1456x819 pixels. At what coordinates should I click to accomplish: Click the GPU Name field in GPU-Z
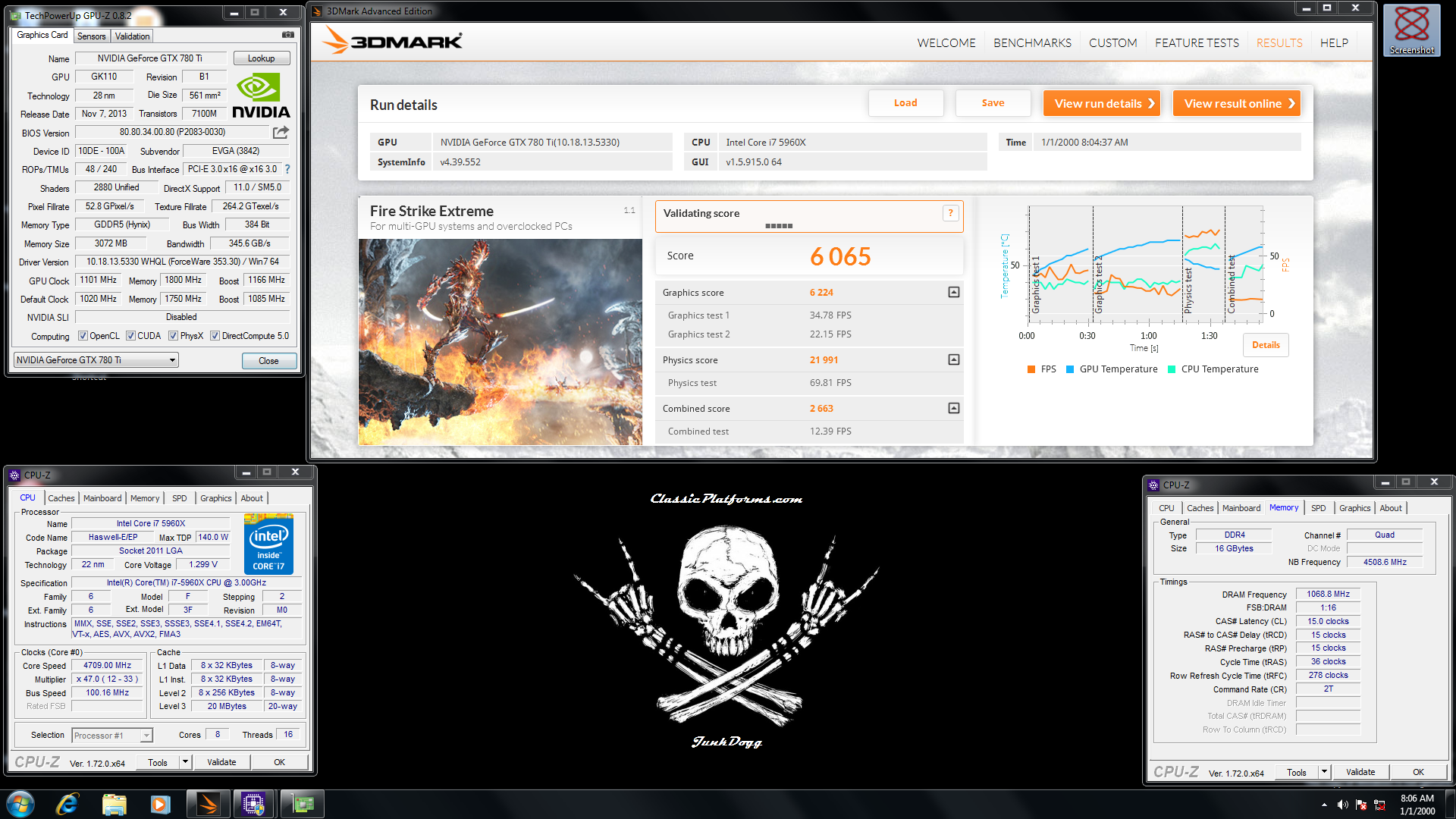pos(150,58)
